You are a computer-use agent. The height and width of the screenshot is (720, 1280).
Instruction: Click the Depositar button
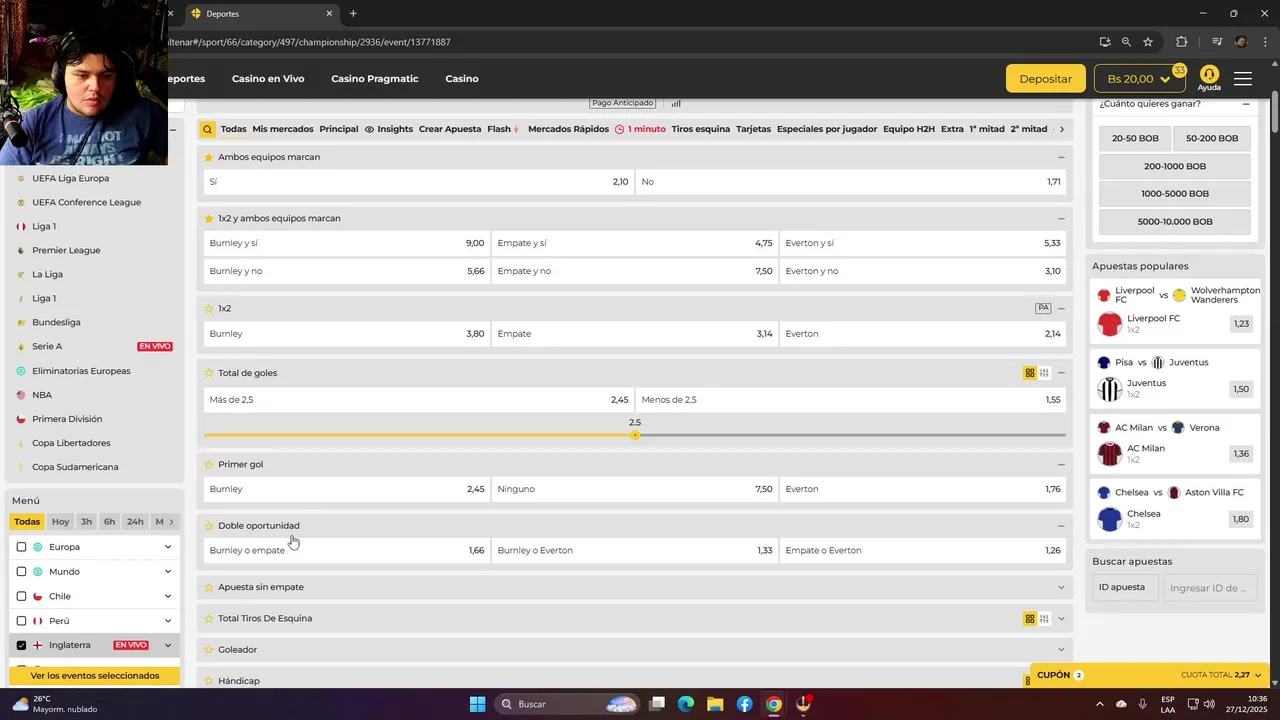pyautogui.click(x=1045, y=79)
